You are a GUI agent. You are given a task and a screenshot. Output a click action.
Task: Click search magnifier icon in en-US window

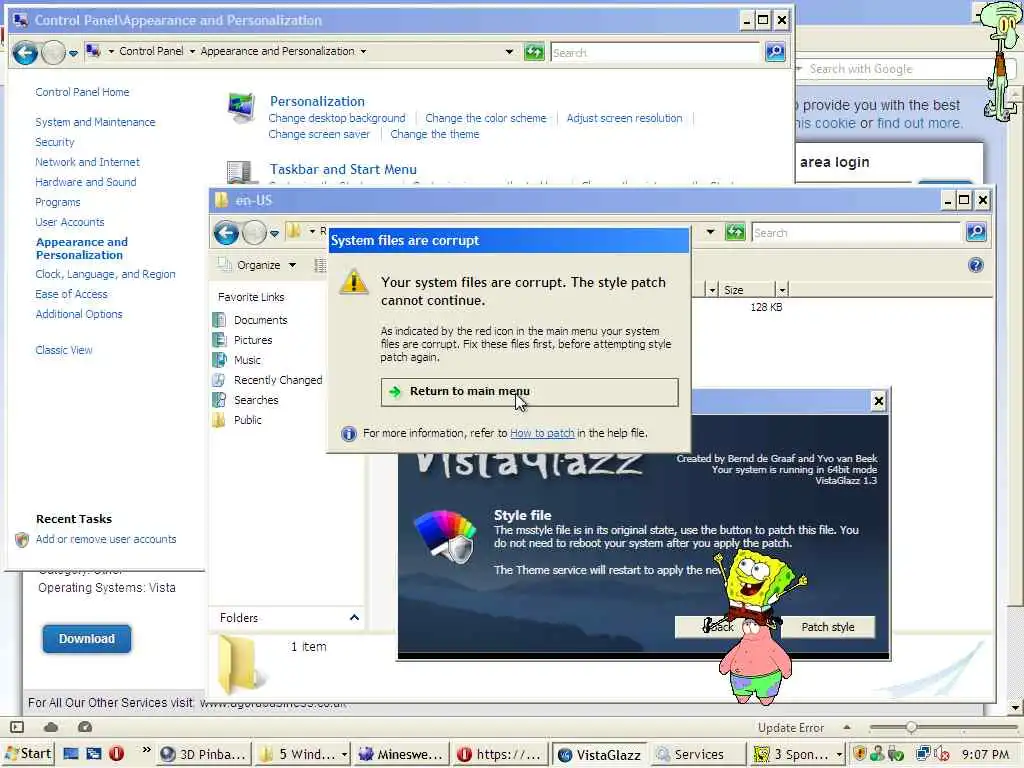[976, 232]
